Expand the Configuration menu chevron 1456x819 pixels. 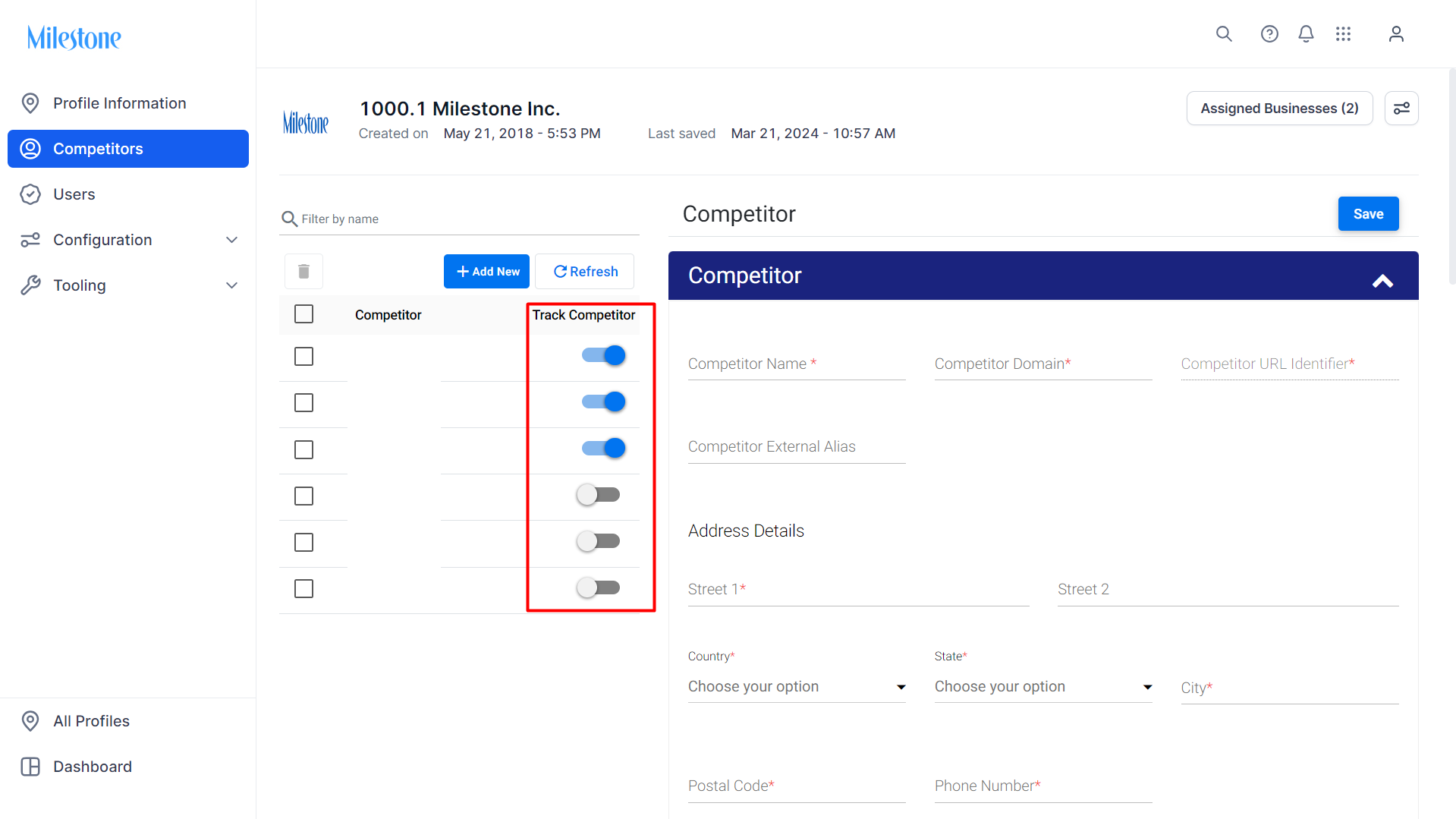[232, 240]
